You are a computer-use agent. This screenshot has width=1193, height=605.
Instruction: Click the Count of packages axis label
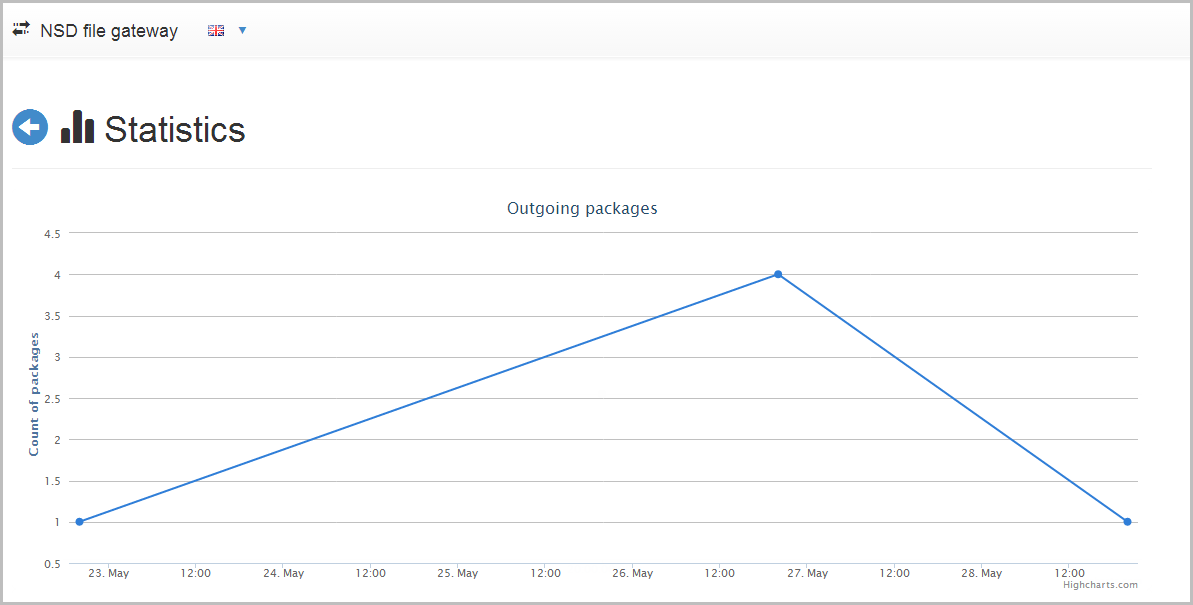[33, 395]
